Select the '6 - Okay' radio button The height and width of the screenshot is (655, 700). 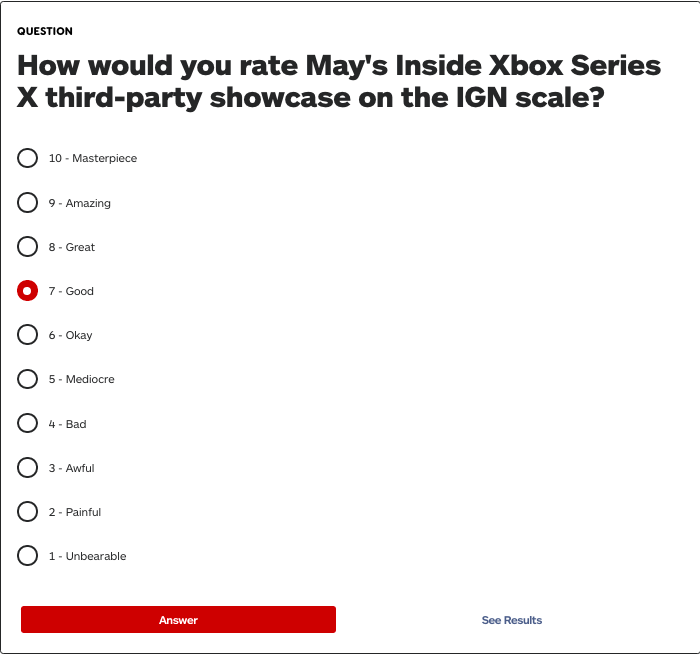pyautogui.click(x=28, y=335)
